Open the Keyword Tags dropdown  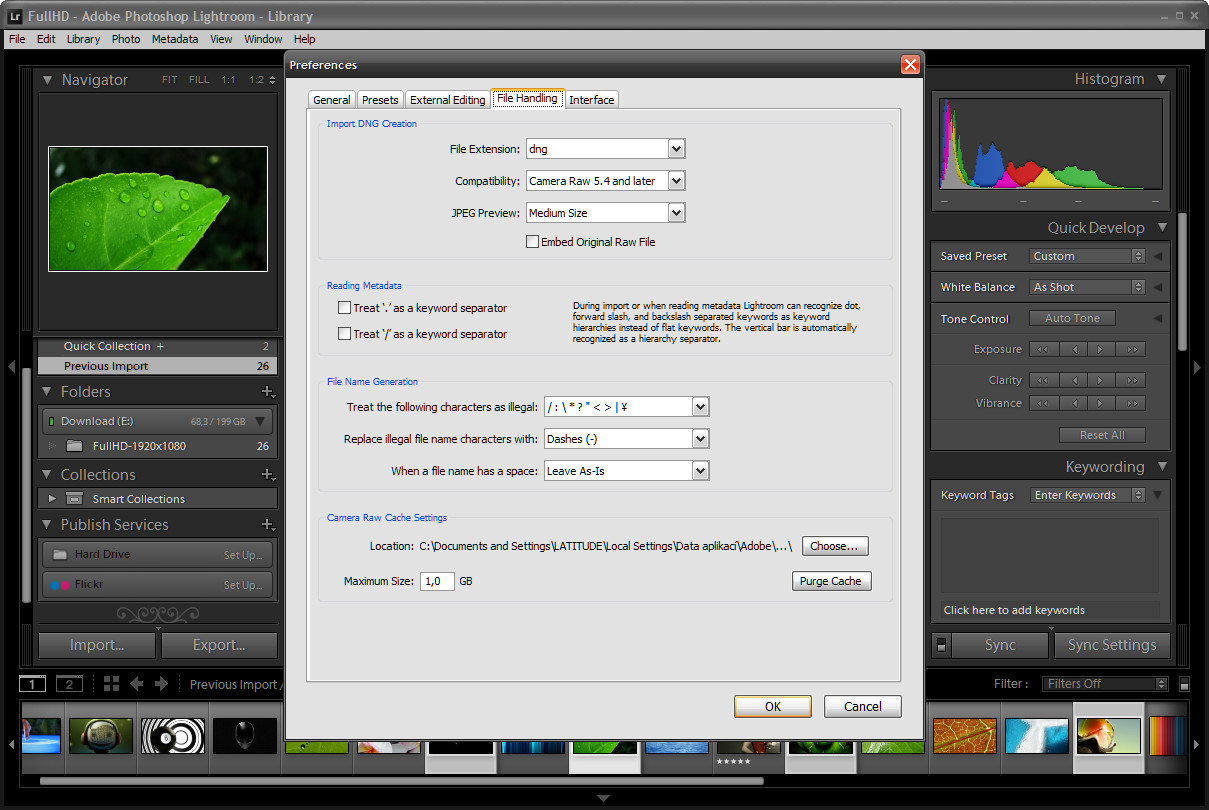tap(1087, 495)
